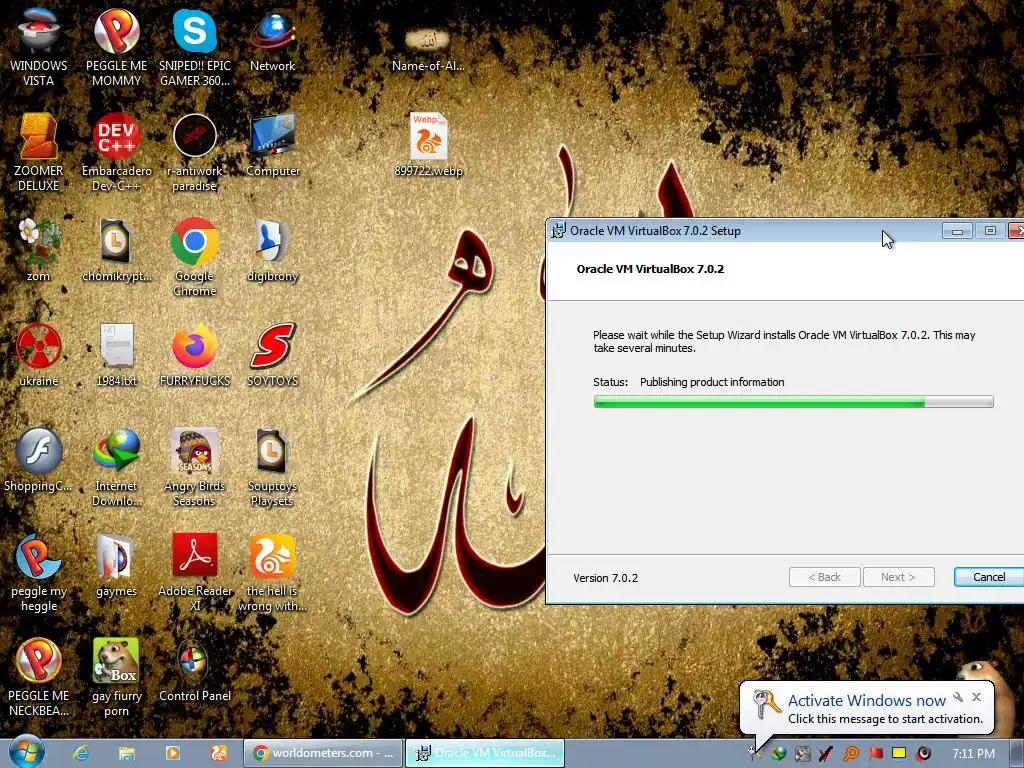Switch to worldometers.com Chrome taskbar window
This screenshot has width=1024, height=768.
tap(323, 753)
